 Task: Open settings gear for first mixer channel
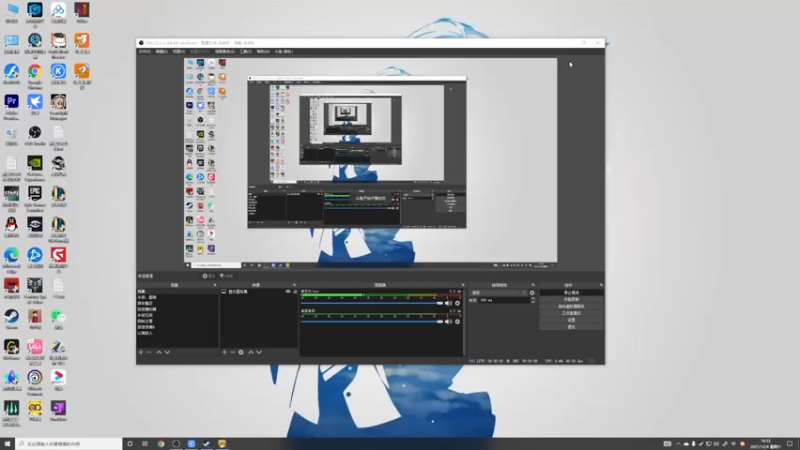[457, 303]
